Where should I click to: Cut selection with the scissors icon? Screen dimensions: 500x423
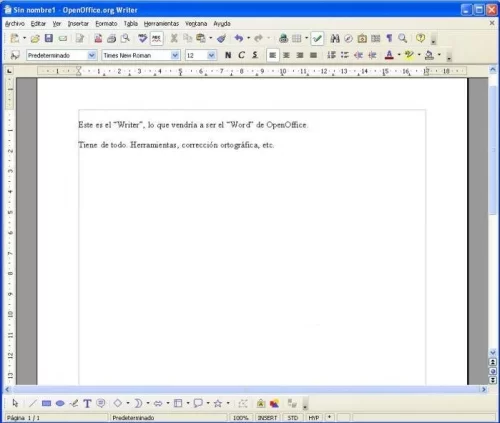pyautogui.click(x=174, y=38)
